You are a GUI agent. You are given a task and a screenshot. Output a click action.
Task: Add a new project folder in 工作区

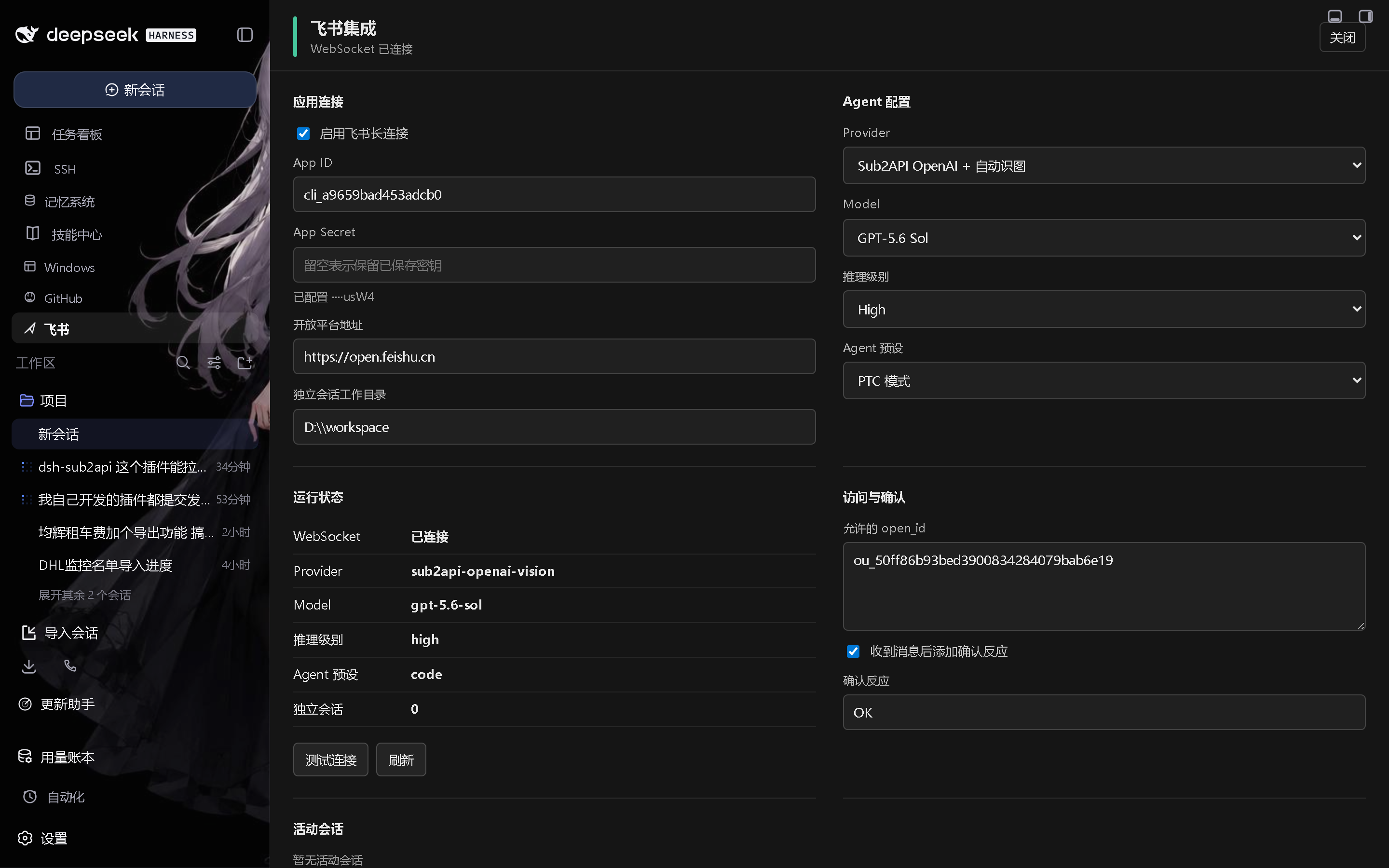(245, 363)
